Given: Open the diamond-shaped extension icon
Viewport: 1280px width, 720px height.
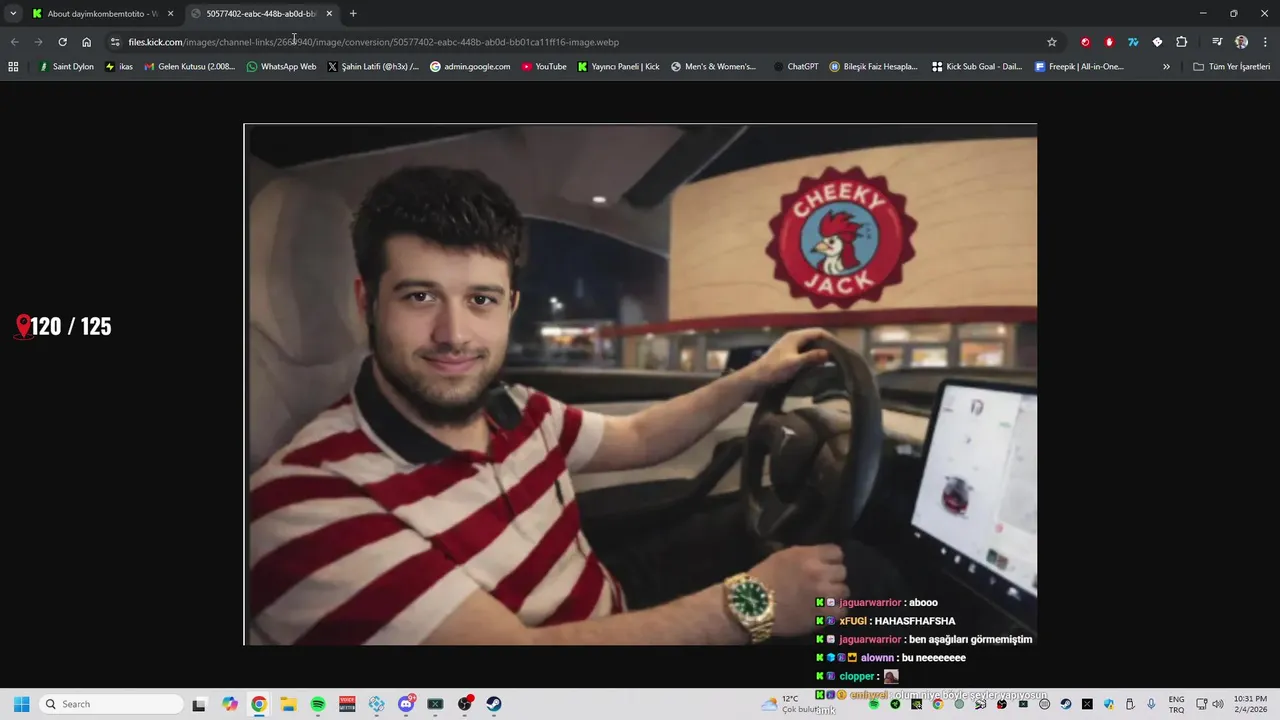Looking at the screenshot, I should pyautogui.click(x=1157, y=42).
